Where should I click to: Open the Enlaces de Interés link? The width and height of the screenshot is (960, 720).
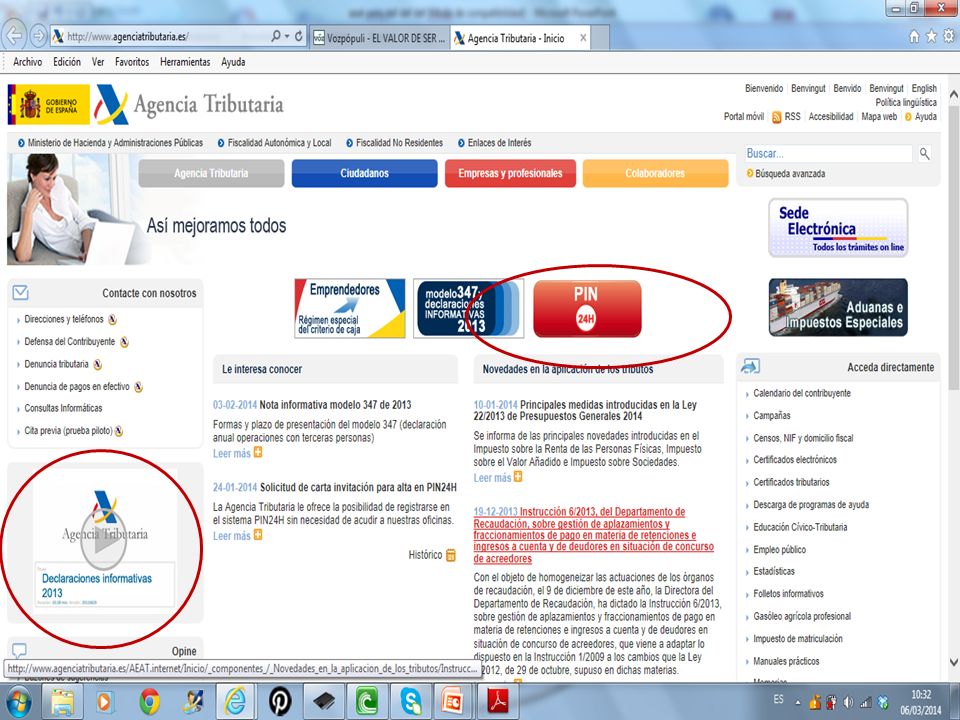[x=500, y=143]
